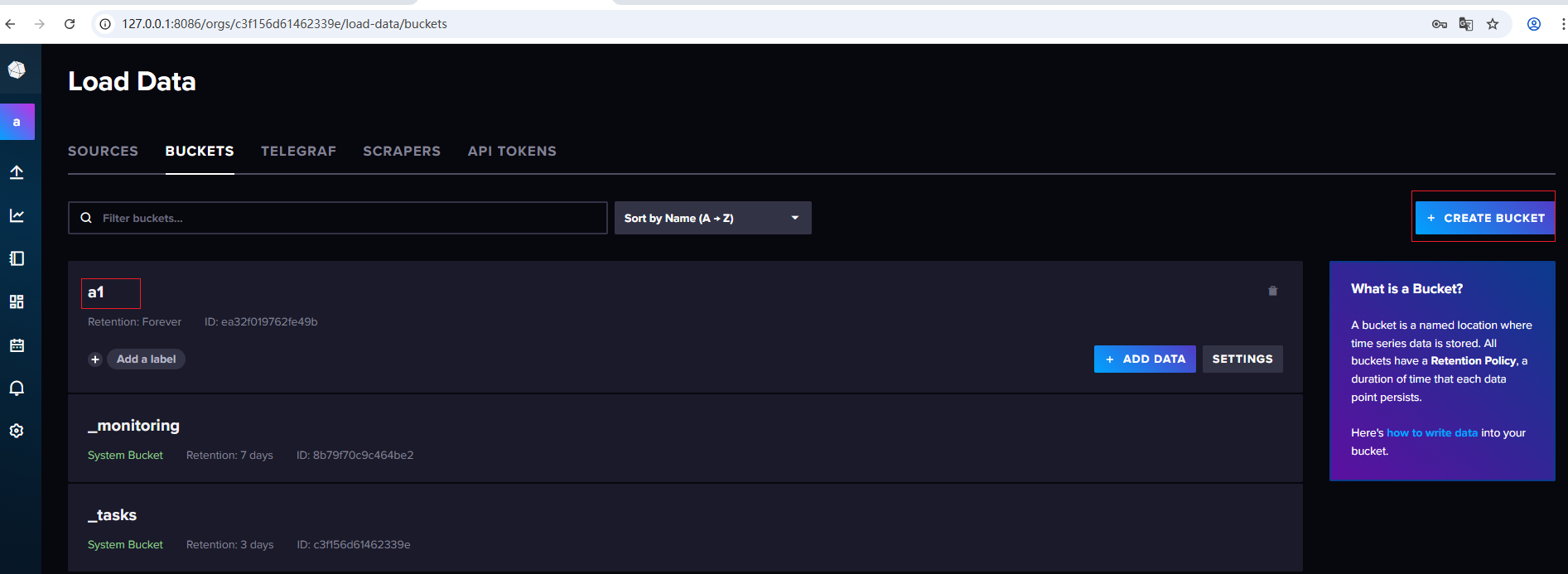Open Settings for bucket a1
The height and width of the screenshot is (574, 1568).
pos(1242,359)
